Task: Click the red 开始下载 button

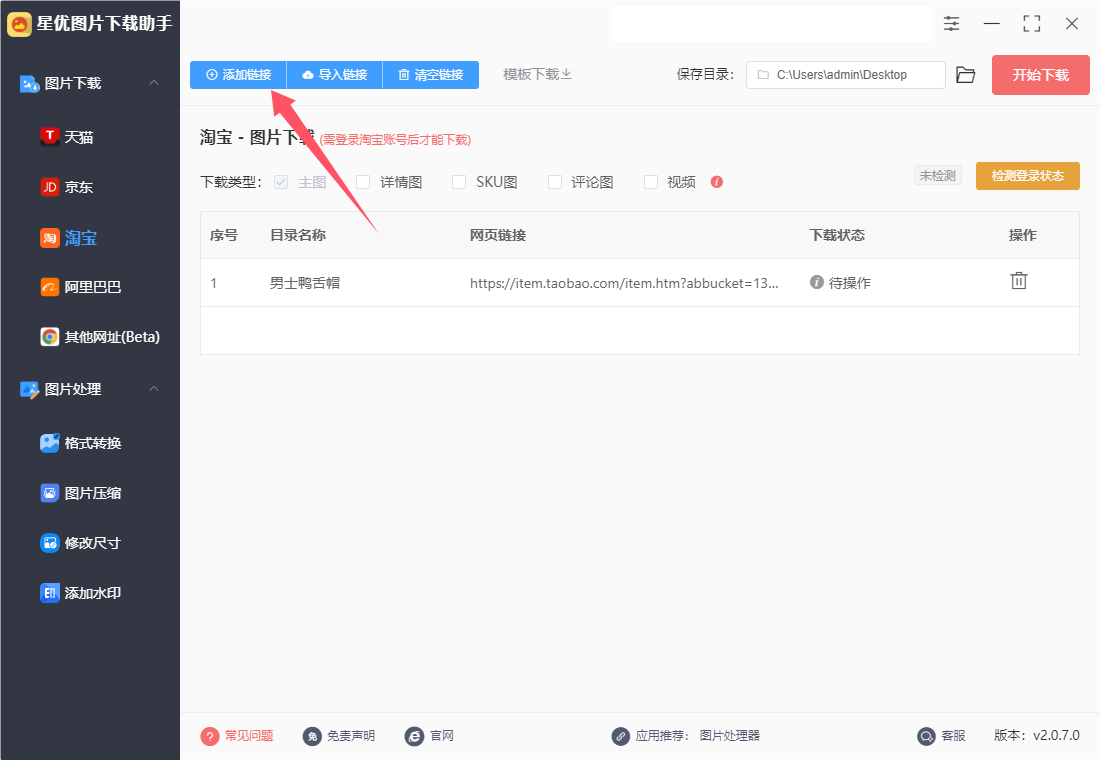Action: point(1040,75)
